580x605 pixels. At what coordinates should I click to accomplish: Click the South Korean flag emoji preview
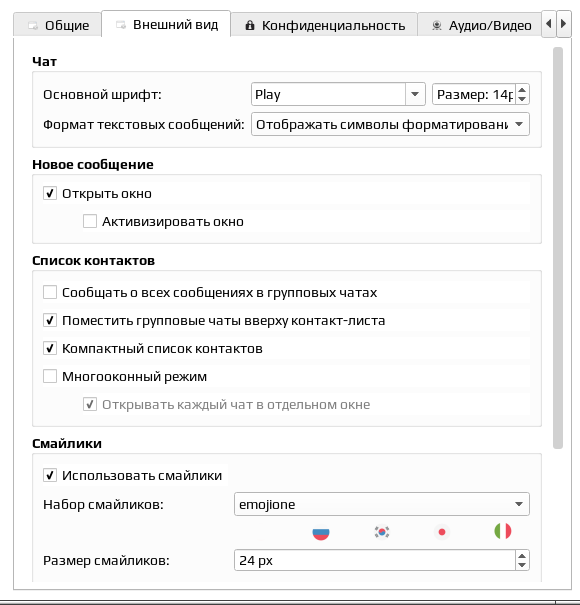tap(382, 532)
